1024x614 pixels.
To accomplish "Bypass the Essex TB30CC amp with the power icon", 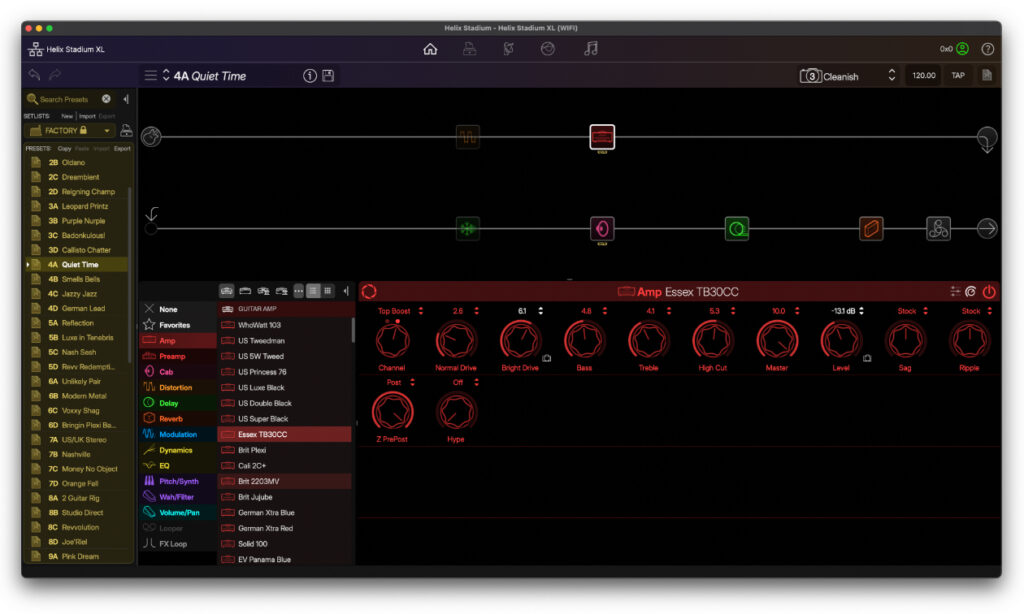I will tap(989, 289).
